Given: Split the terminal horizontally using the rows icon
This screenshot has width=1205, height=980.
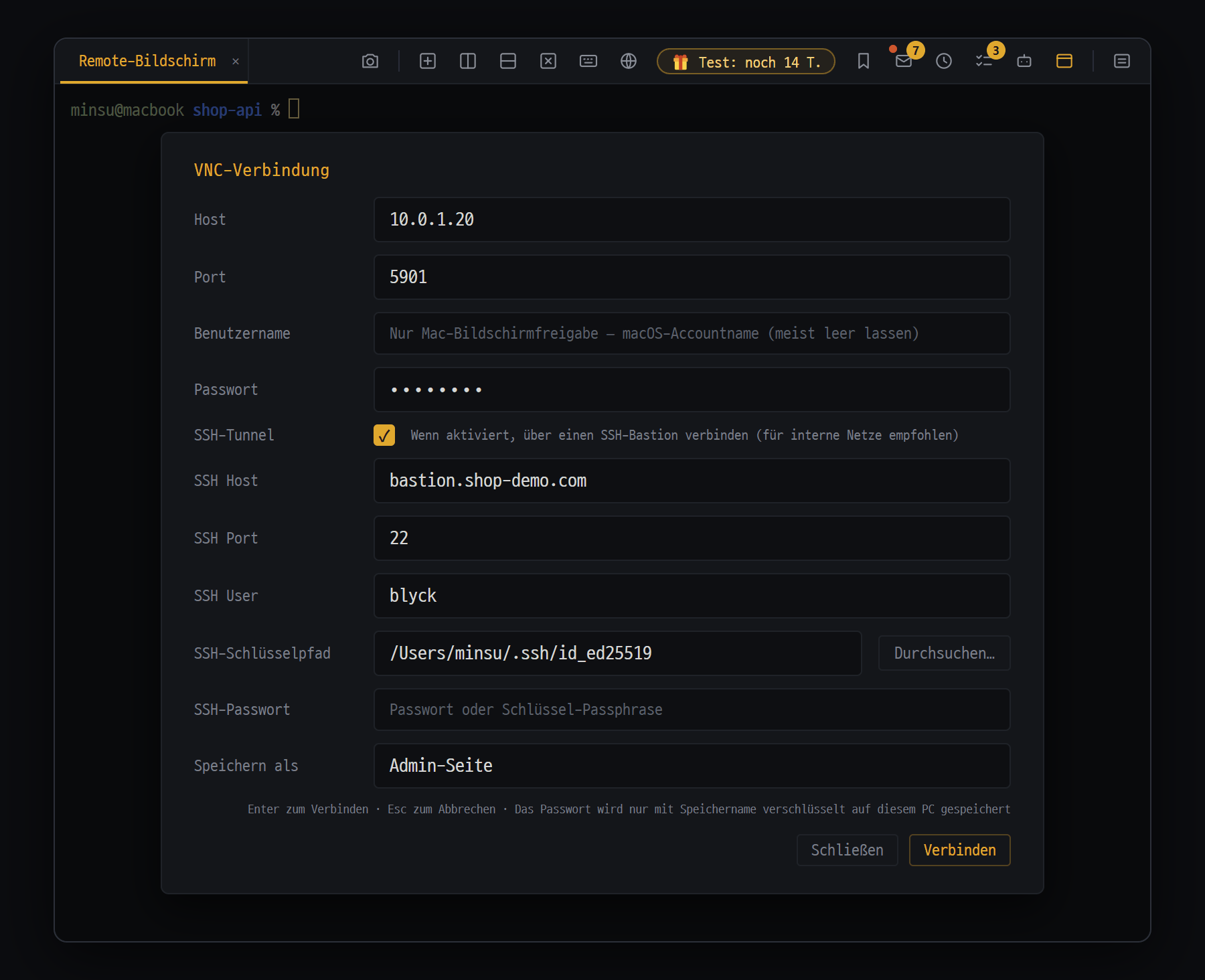Looking at the screenshot, I should click(508, 62).
